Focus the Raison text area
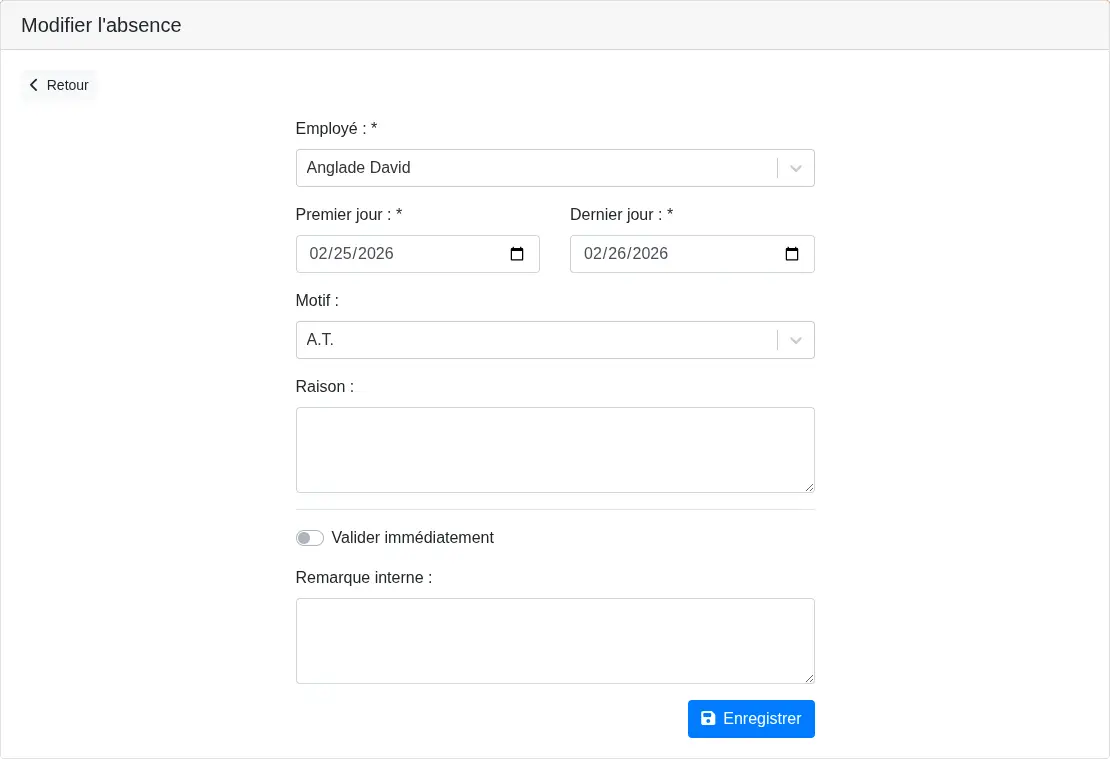This screenshot has width=1110, height=759. 555,450
